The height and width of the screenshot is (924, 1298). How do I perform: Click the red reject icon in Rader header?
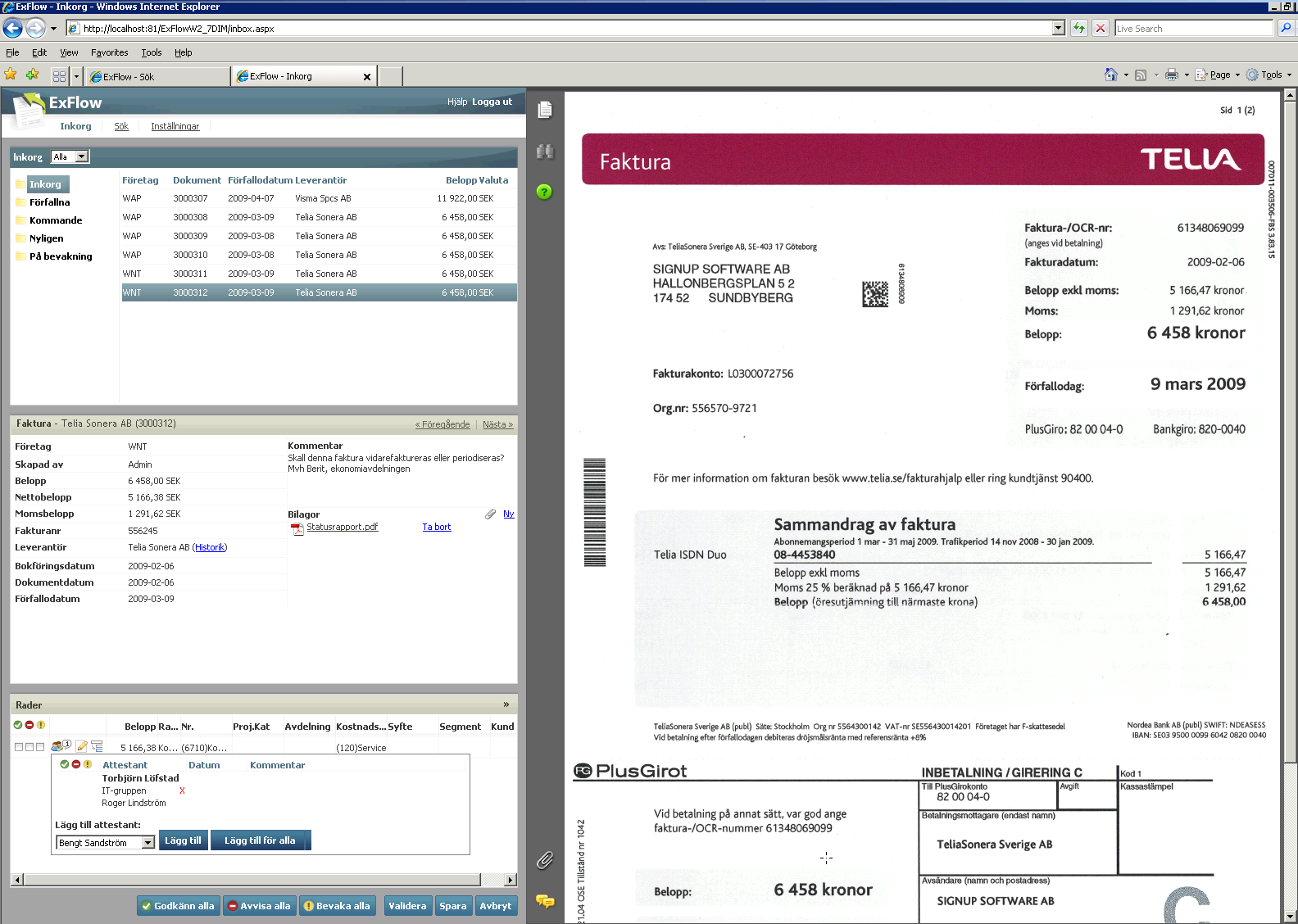click(x=29, y=725)
